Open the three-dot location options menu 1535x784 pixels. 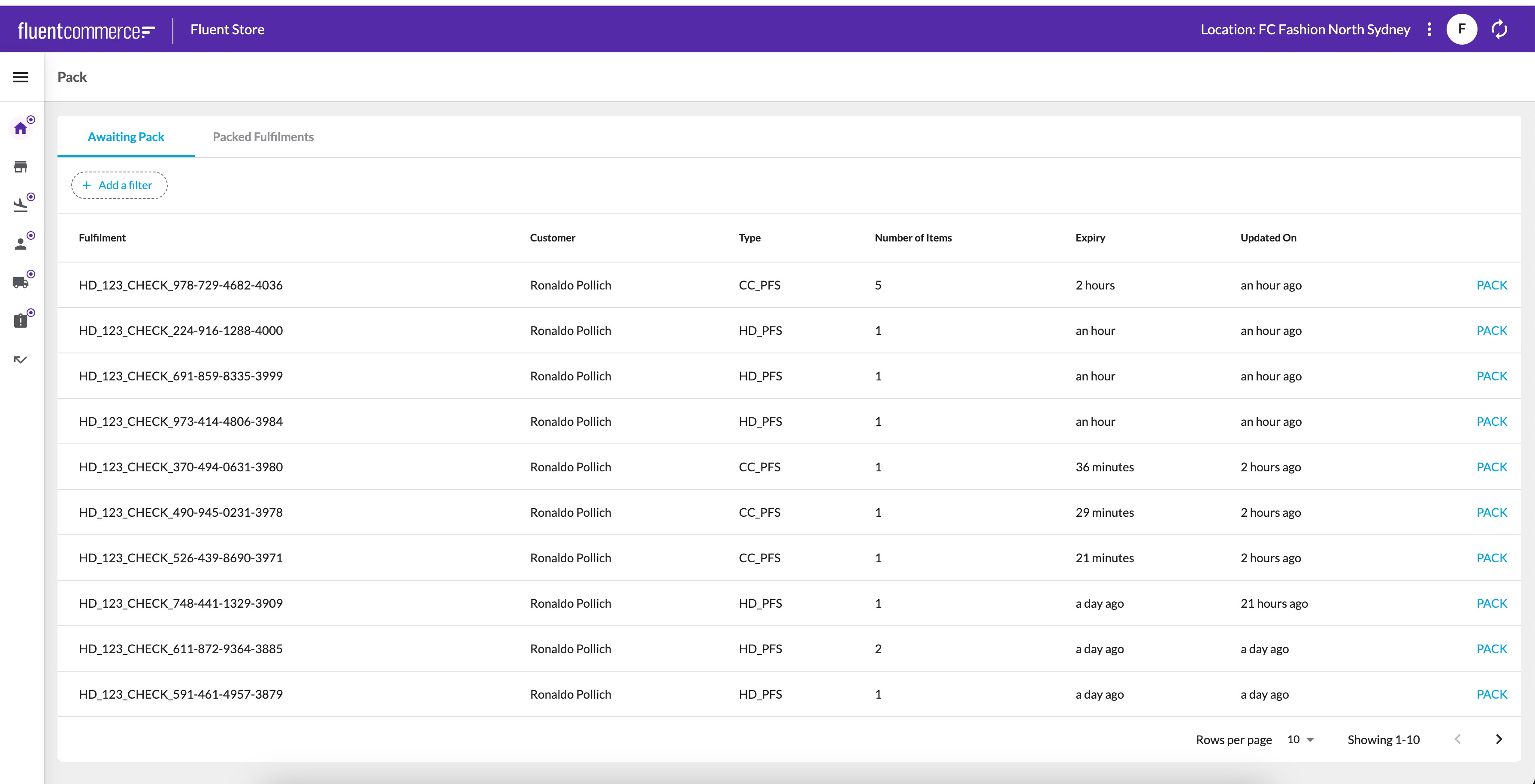1429,29
